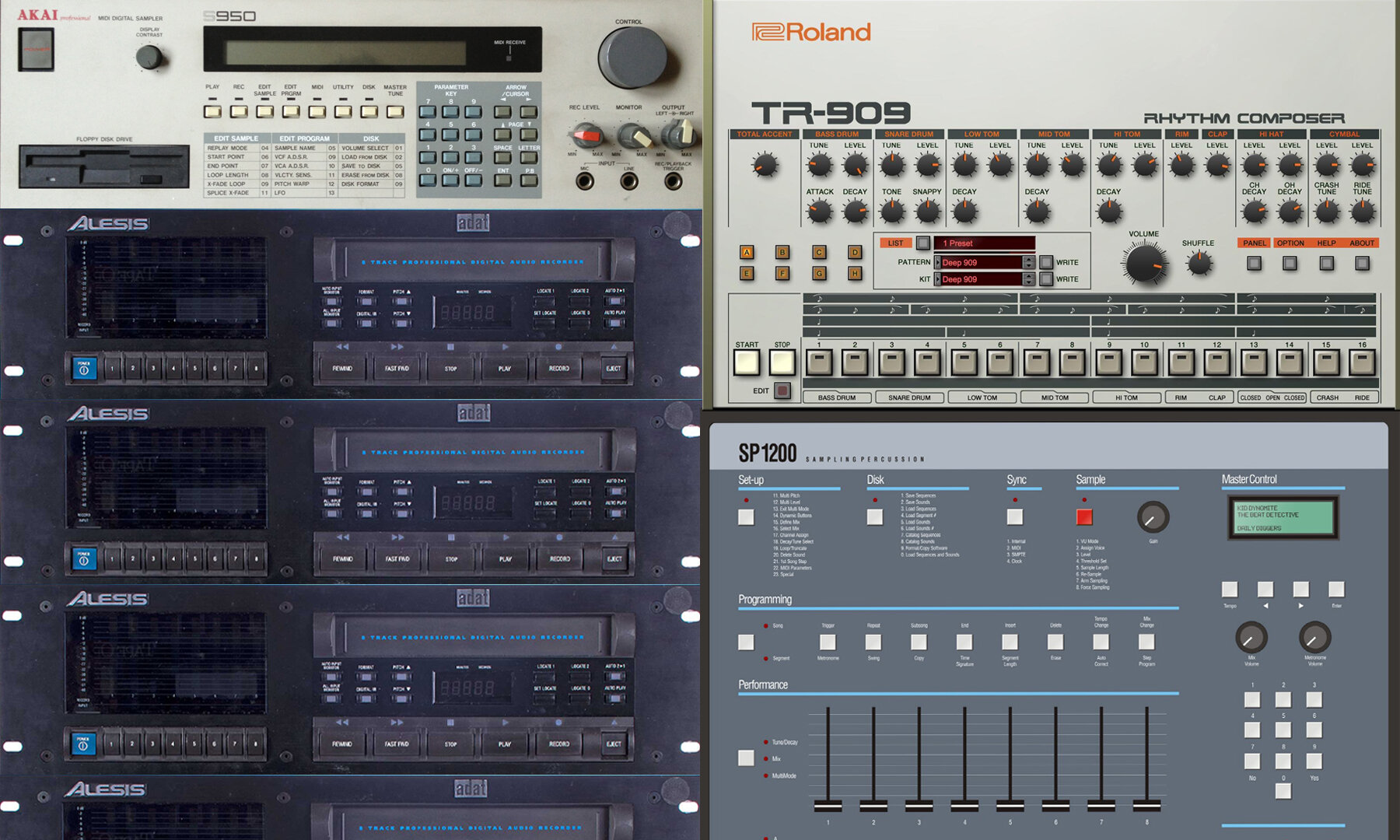Click the TR-909 VOLUME knob

click(1144, 263)
